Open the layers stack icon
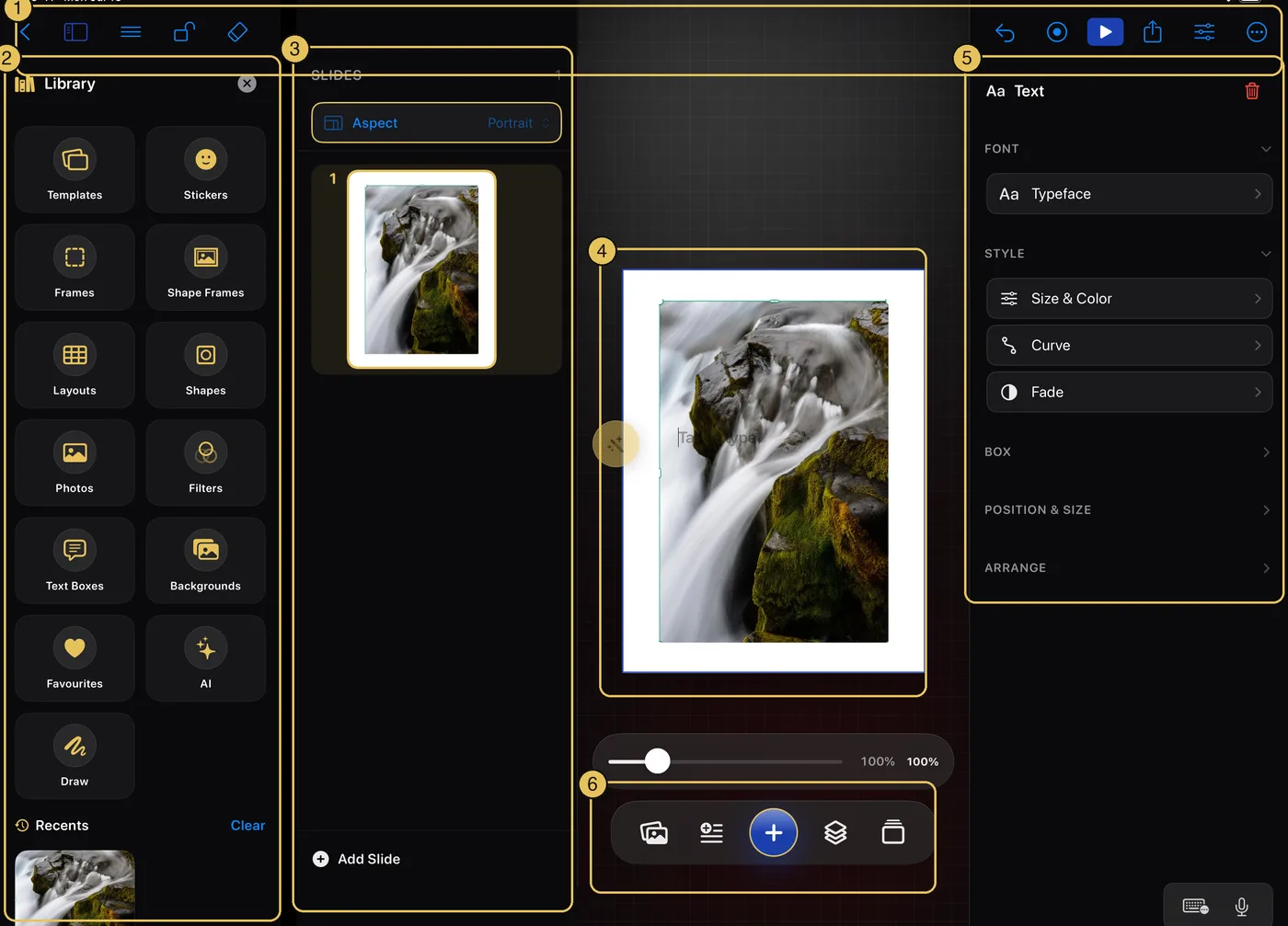Screen dimensions: 1288x926 coord(835,833)
